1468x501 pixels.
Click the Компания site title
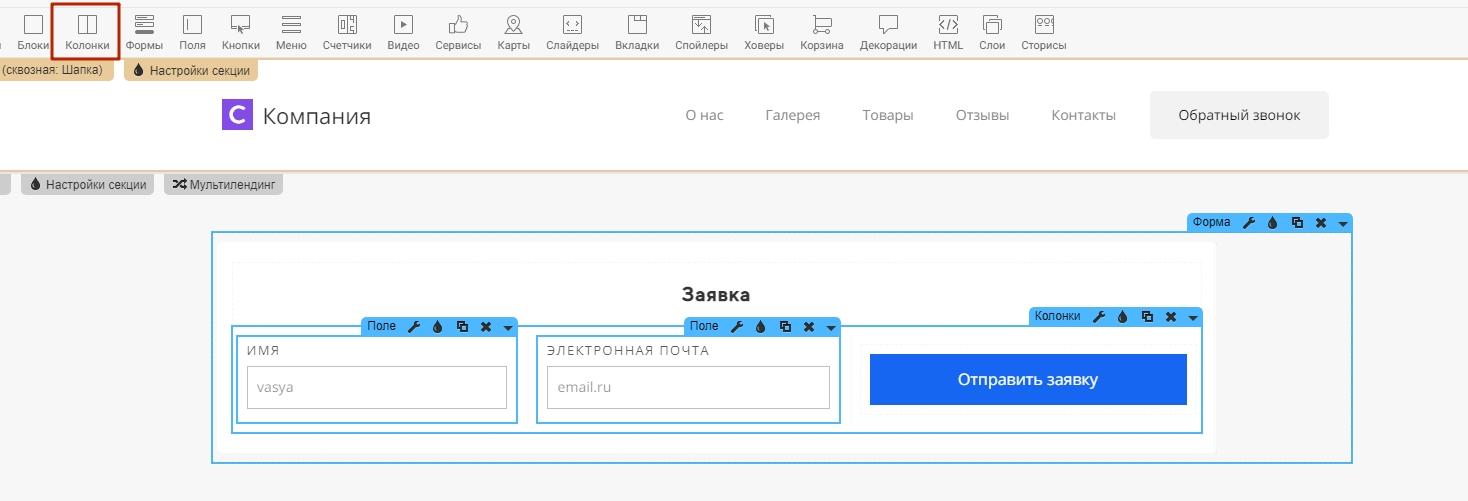point(317,116)
